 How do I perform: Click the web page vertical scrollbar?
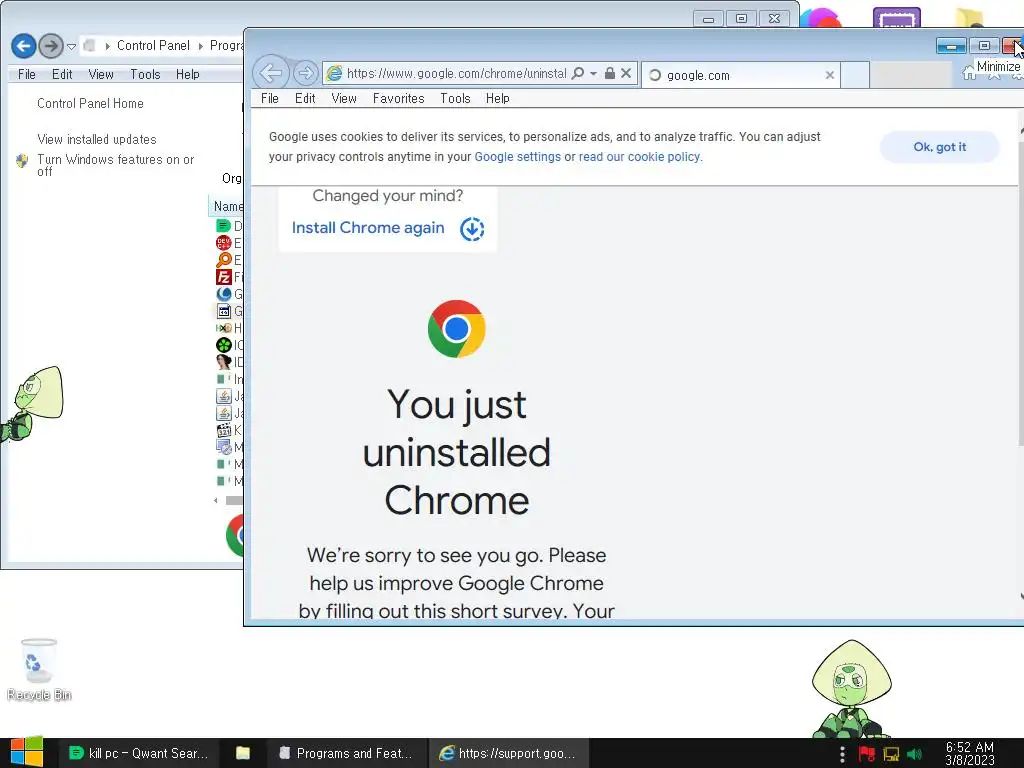coord(1021,294)
